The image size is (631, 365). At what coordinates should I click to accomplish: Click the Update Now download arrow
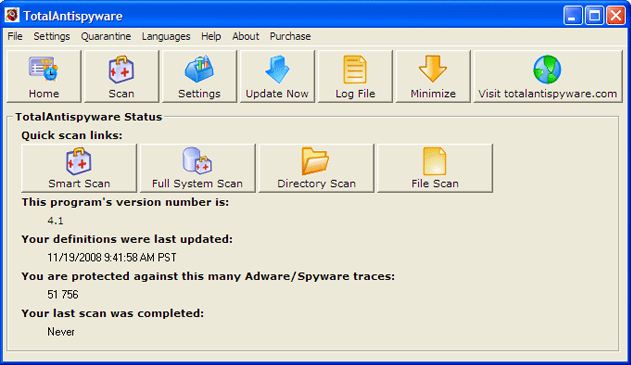coord(277,76)
